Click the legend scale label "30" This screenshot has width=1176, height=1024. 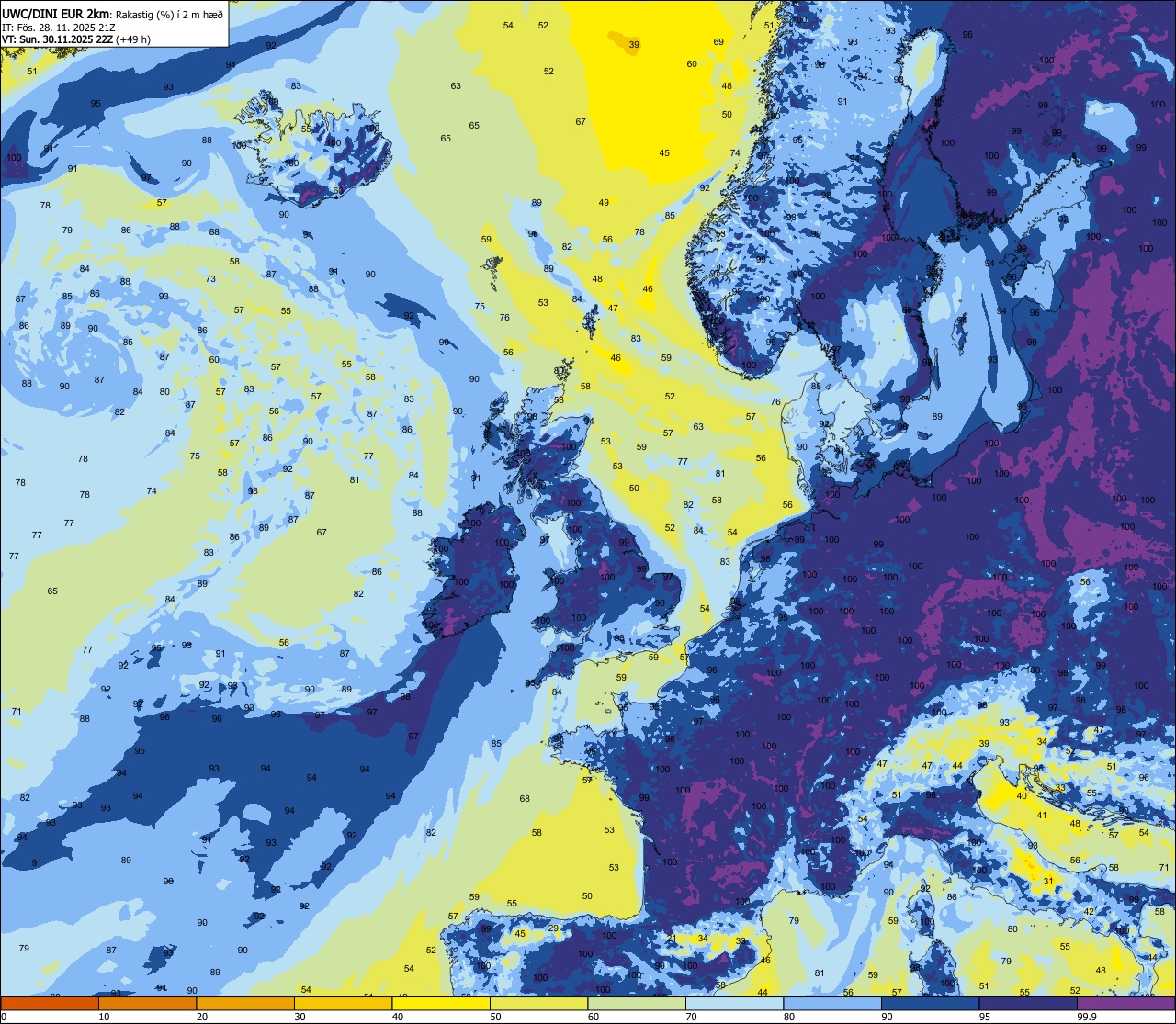tap(300, 1017)
